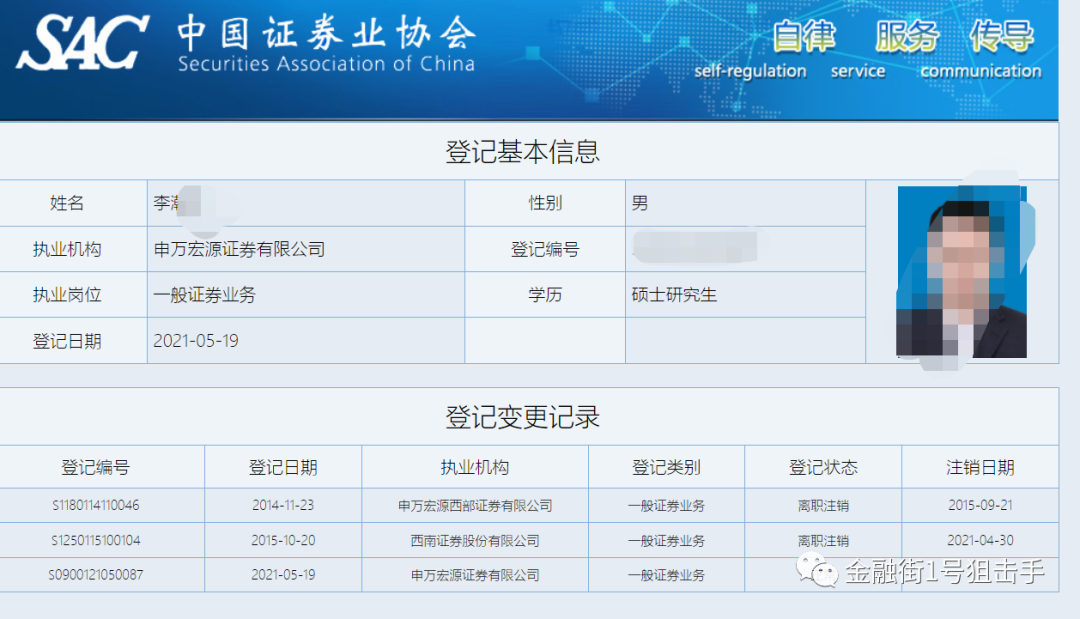Click the SAC logo in the banner

[x=83, y=43]
